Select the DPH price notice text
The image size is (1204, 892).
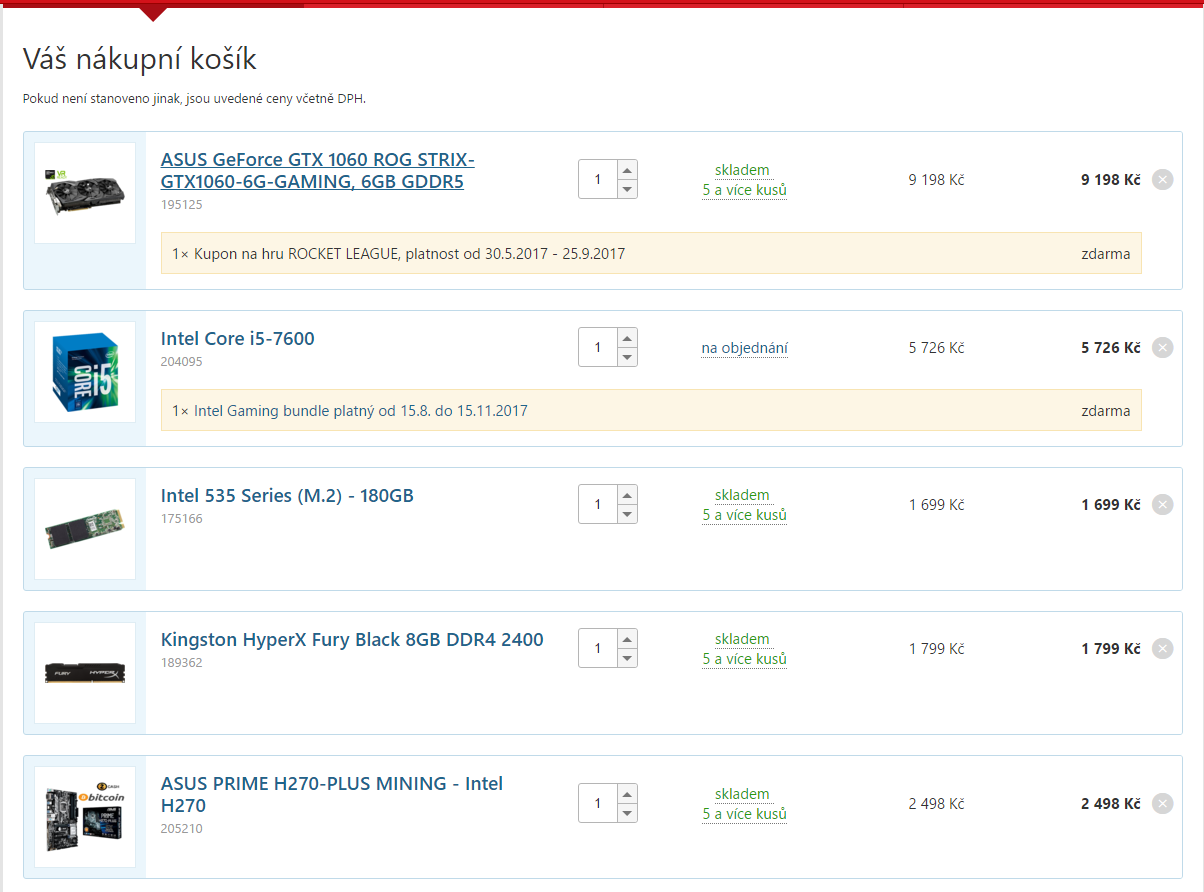[195, 99]
